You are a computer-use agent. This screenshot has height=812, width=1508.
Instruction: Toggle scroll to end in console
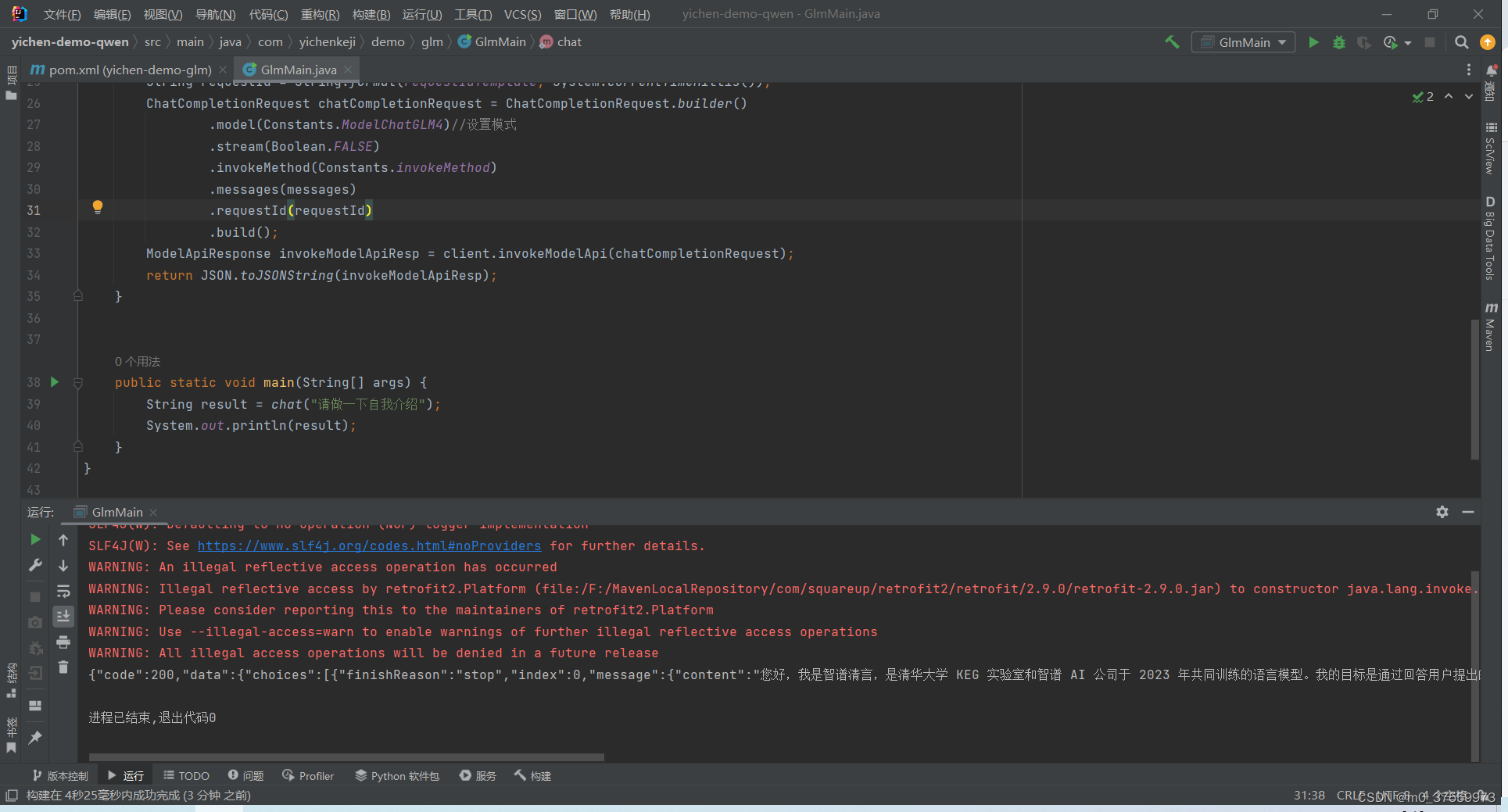[63, 616]
